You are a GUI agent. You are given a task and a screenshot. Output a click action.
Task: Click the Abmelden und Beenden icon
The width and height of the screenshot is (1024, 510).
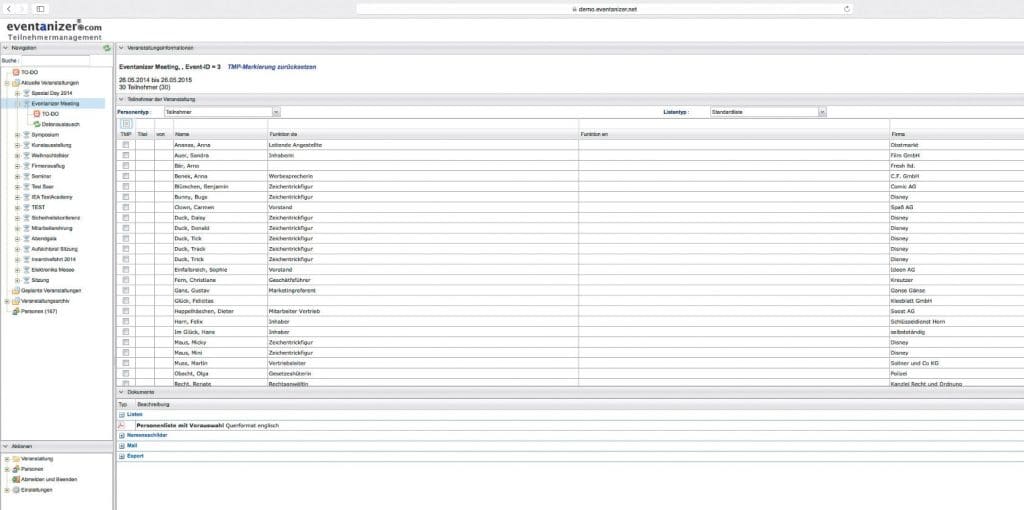click(x=16, y=479)
